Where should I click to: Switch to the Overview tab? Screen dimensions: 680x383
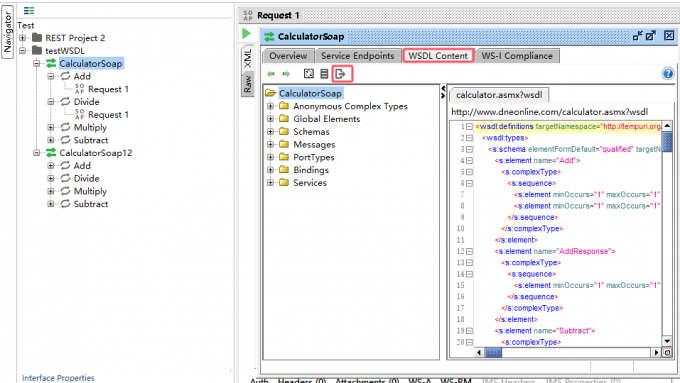(288, 56)
